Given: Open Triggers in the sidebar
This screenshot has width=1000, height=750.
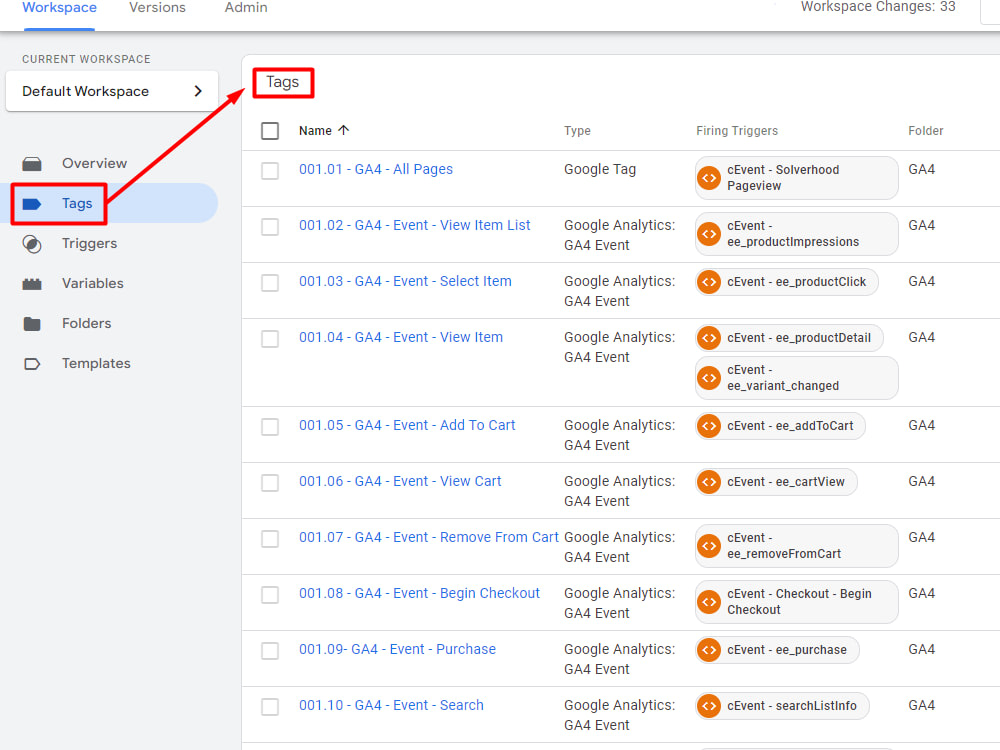Looking at the screenshot, I should [x=89, y=244].
